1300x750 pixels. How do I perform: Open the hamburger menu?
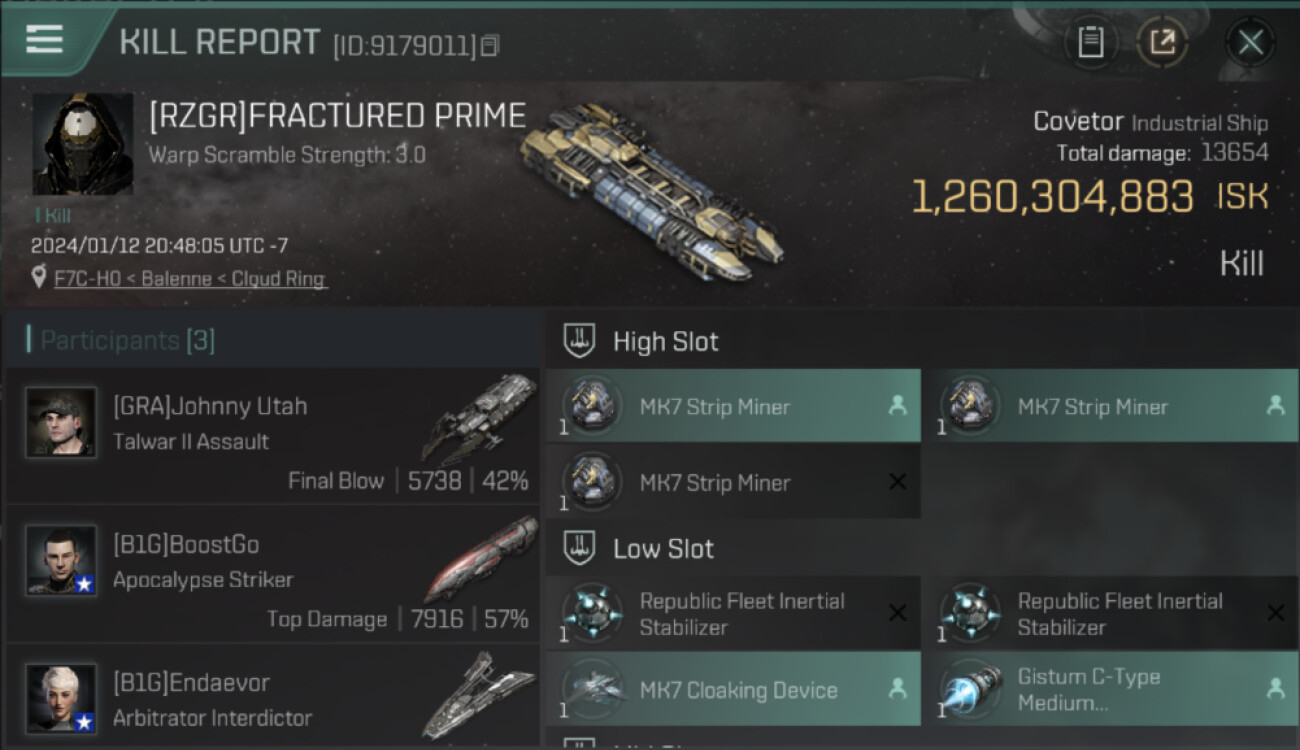coord(44,40)
